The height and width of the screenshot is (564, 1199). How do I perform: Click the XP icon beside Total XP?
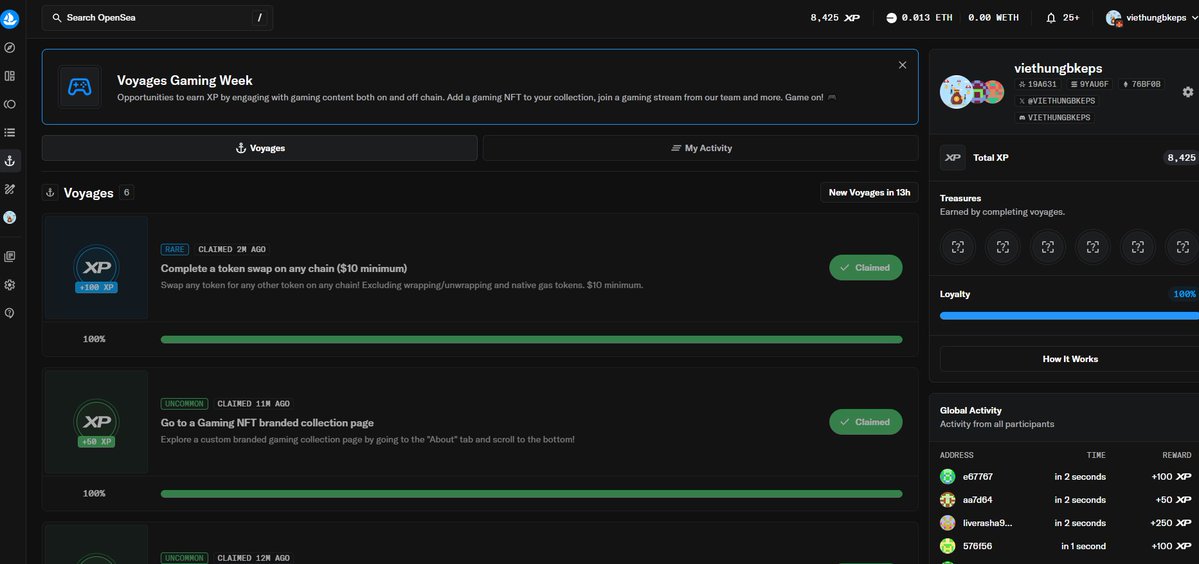[953, 157]
